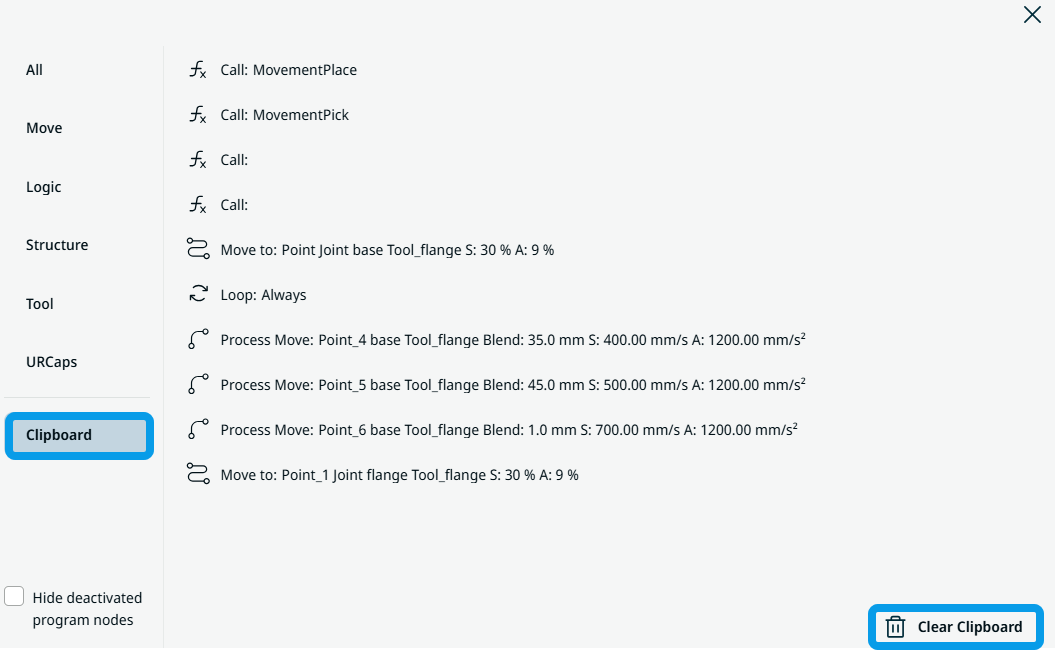Click the Process Move Point_4 curve icon
This screenshot has width=1055, height=650.
[198, 340]
